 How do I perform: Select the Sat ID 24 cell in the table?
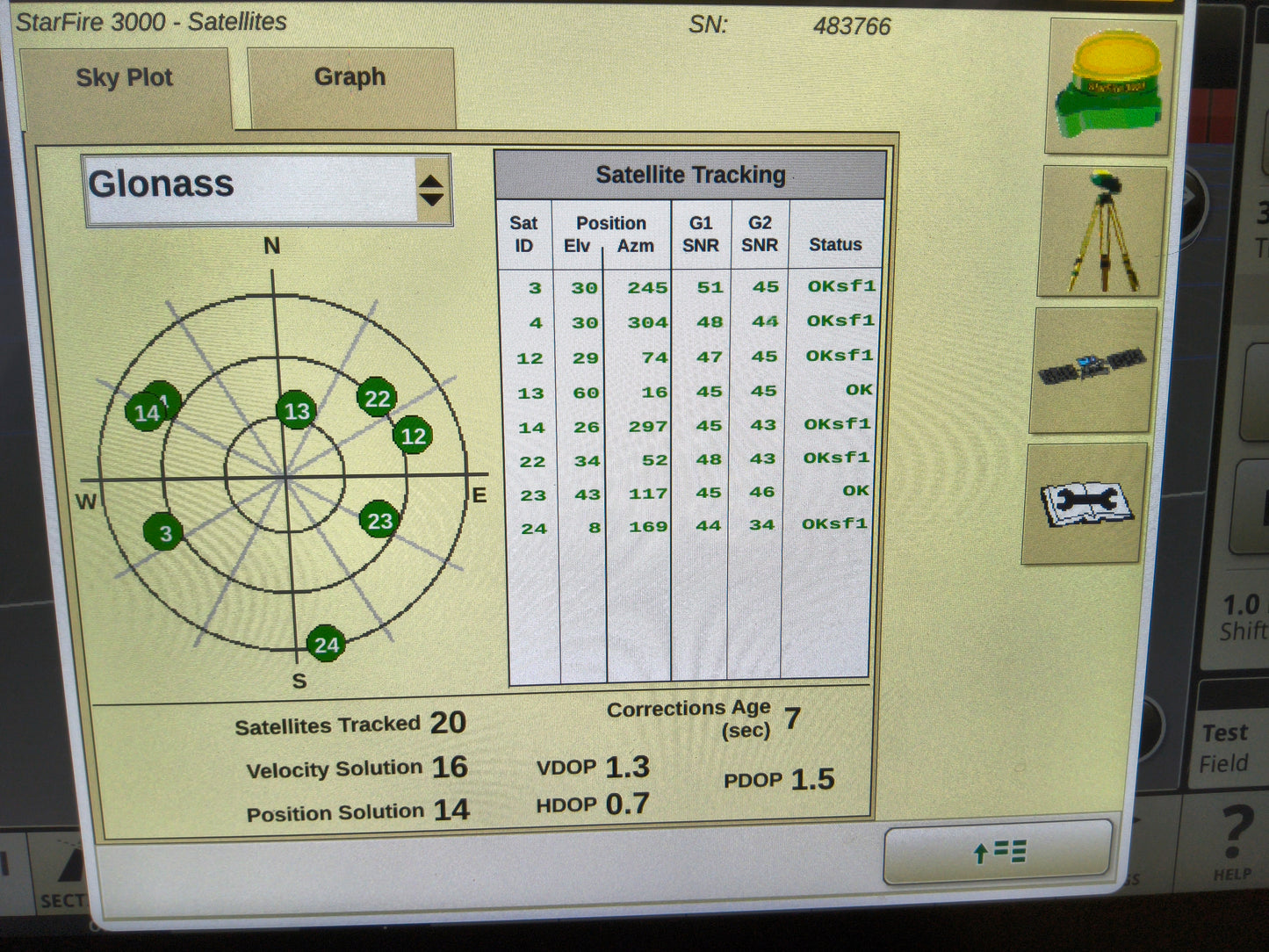click(x=534, y=529)
